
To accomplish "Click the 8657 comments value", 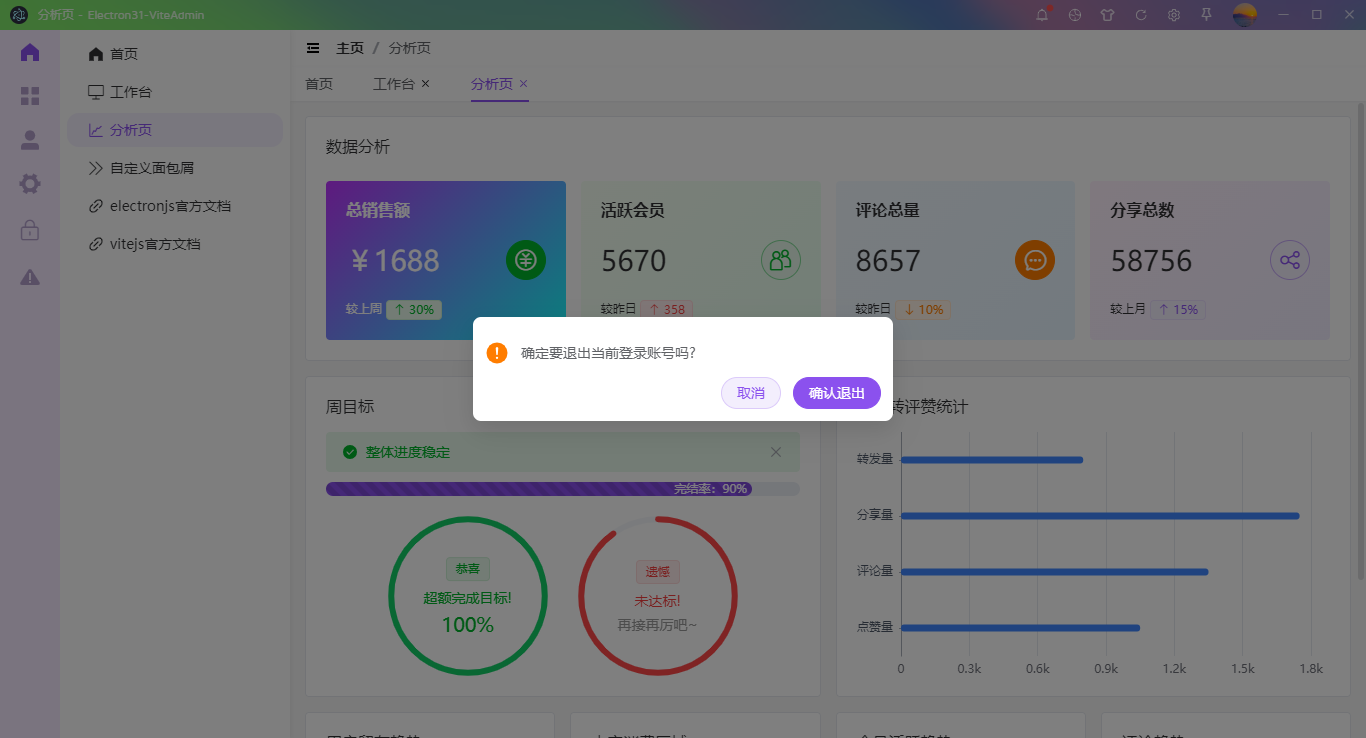I will 888,261.
